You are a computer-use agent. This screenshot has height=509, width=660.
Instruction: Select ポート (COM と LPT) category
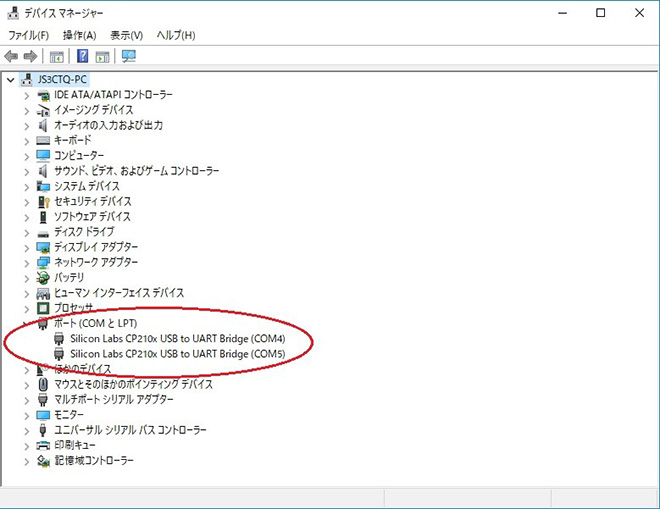point(96,323)
